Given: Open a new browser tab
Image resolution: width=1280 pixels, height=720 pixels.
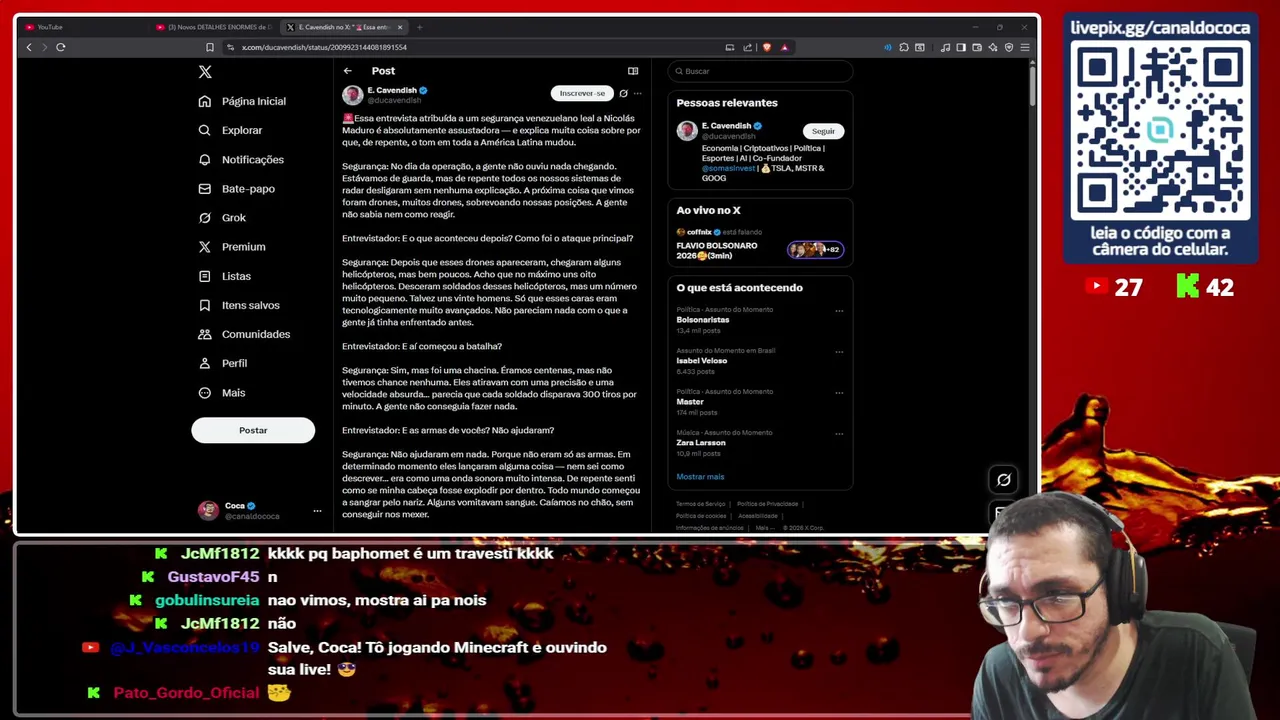Looking at the screenshot, I should 419,27.
